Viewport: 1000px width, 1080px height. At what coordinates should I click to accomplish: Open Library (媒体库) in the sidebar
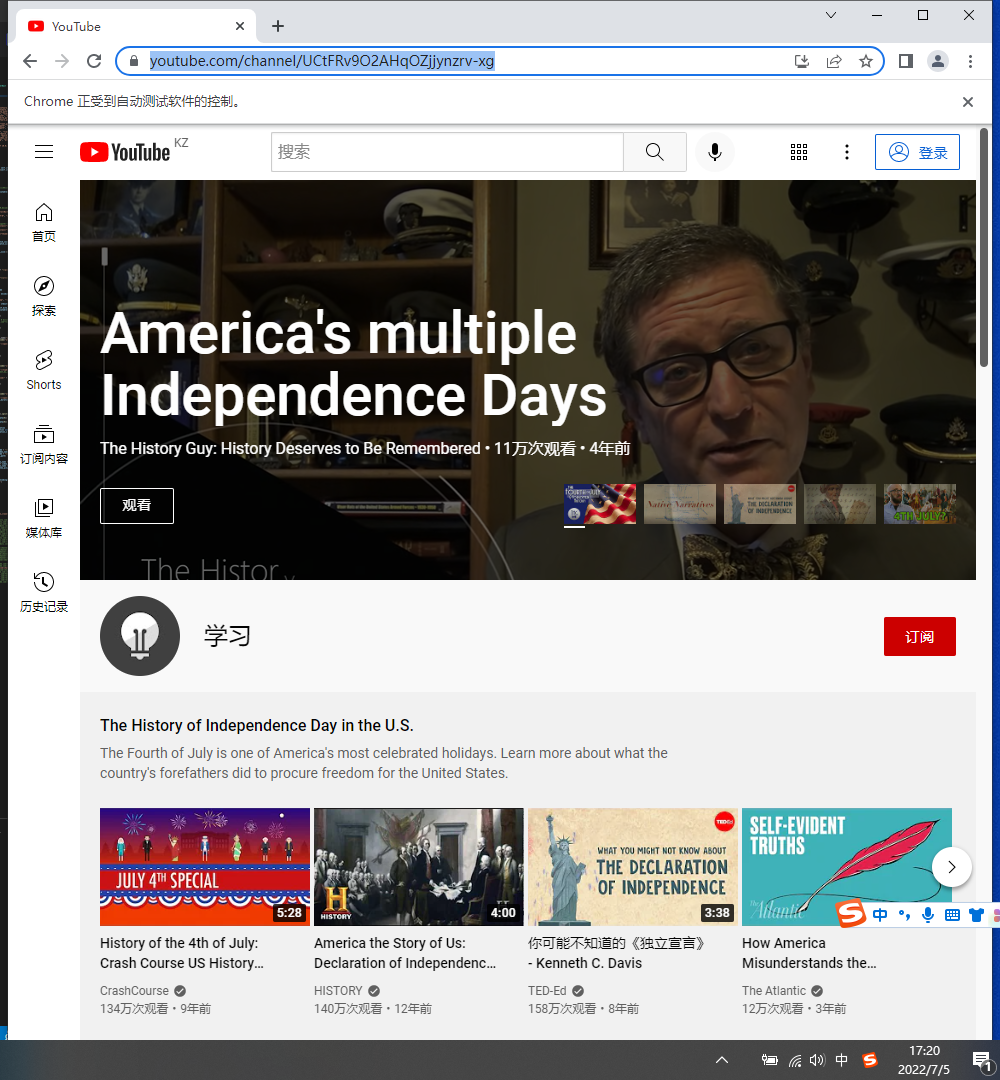coord(44,517)
